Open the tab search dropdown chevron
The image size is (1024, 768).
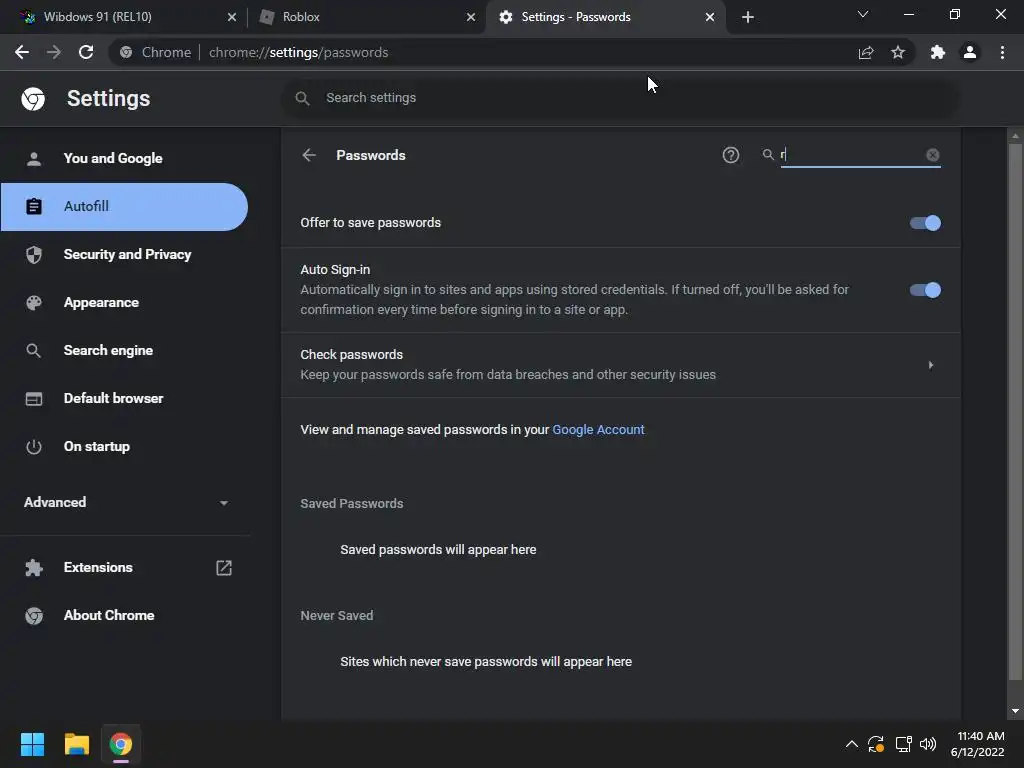pos(863,14)
